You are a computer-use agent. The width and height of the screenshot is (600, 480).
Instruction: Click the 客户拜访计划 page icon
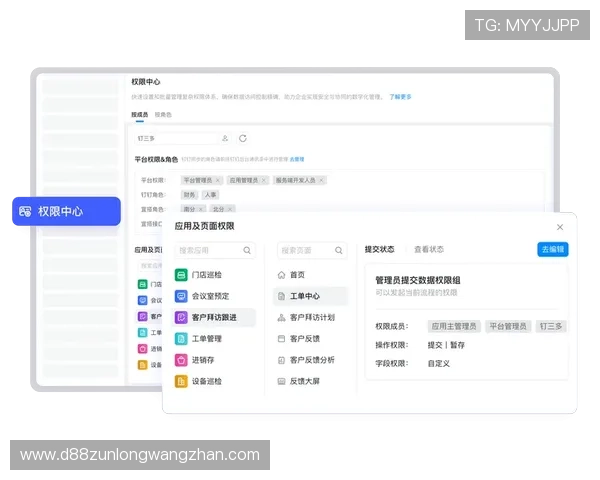pyautogui.click(x=281, y=317)
